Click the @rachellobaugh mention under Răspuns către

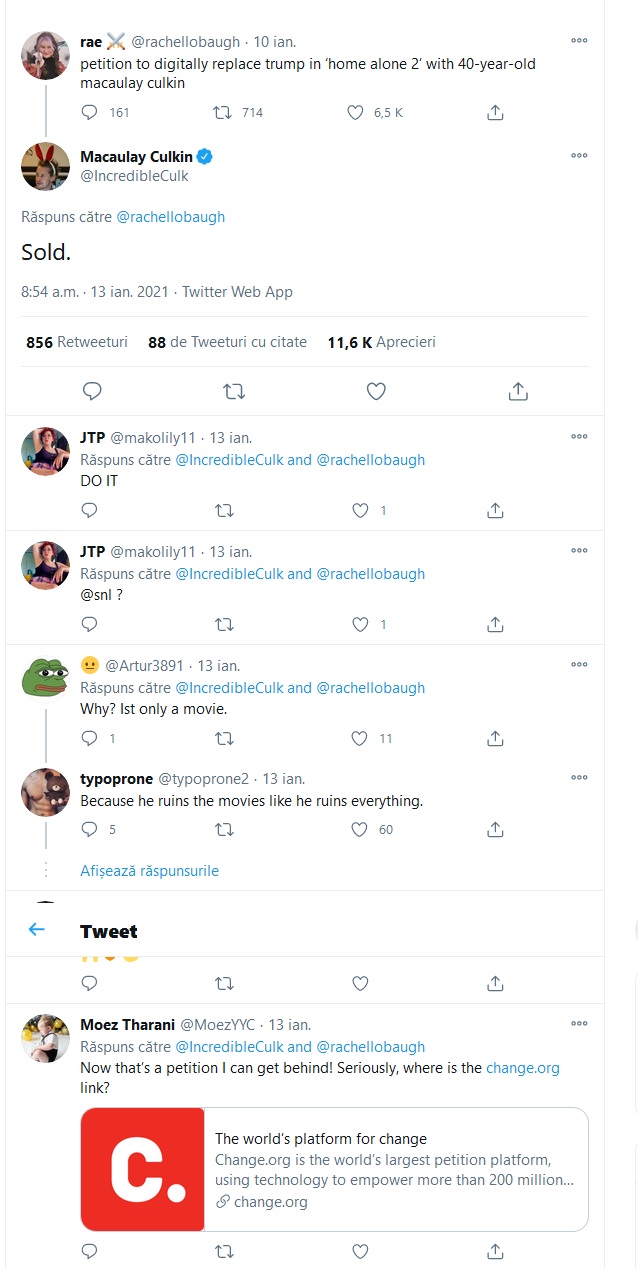coord(171,217)
